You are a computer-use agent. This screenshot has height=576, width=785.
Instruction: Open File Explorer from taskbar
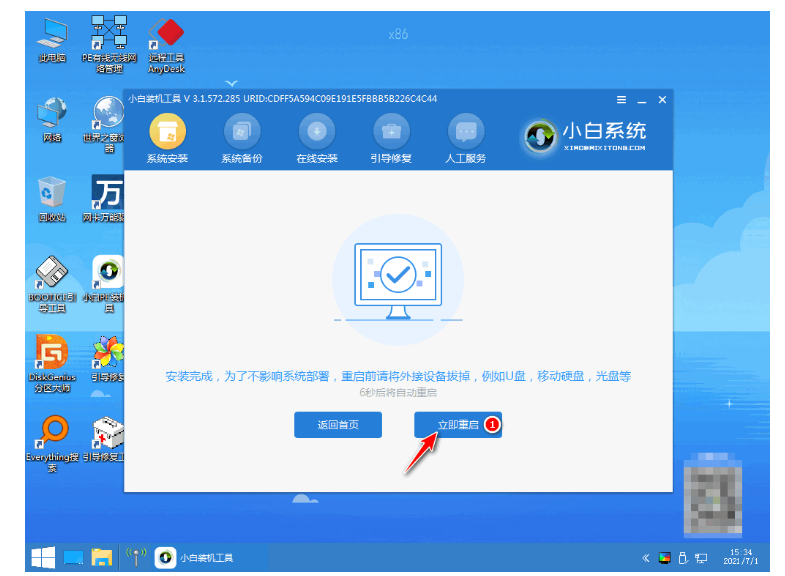(101, 557)
